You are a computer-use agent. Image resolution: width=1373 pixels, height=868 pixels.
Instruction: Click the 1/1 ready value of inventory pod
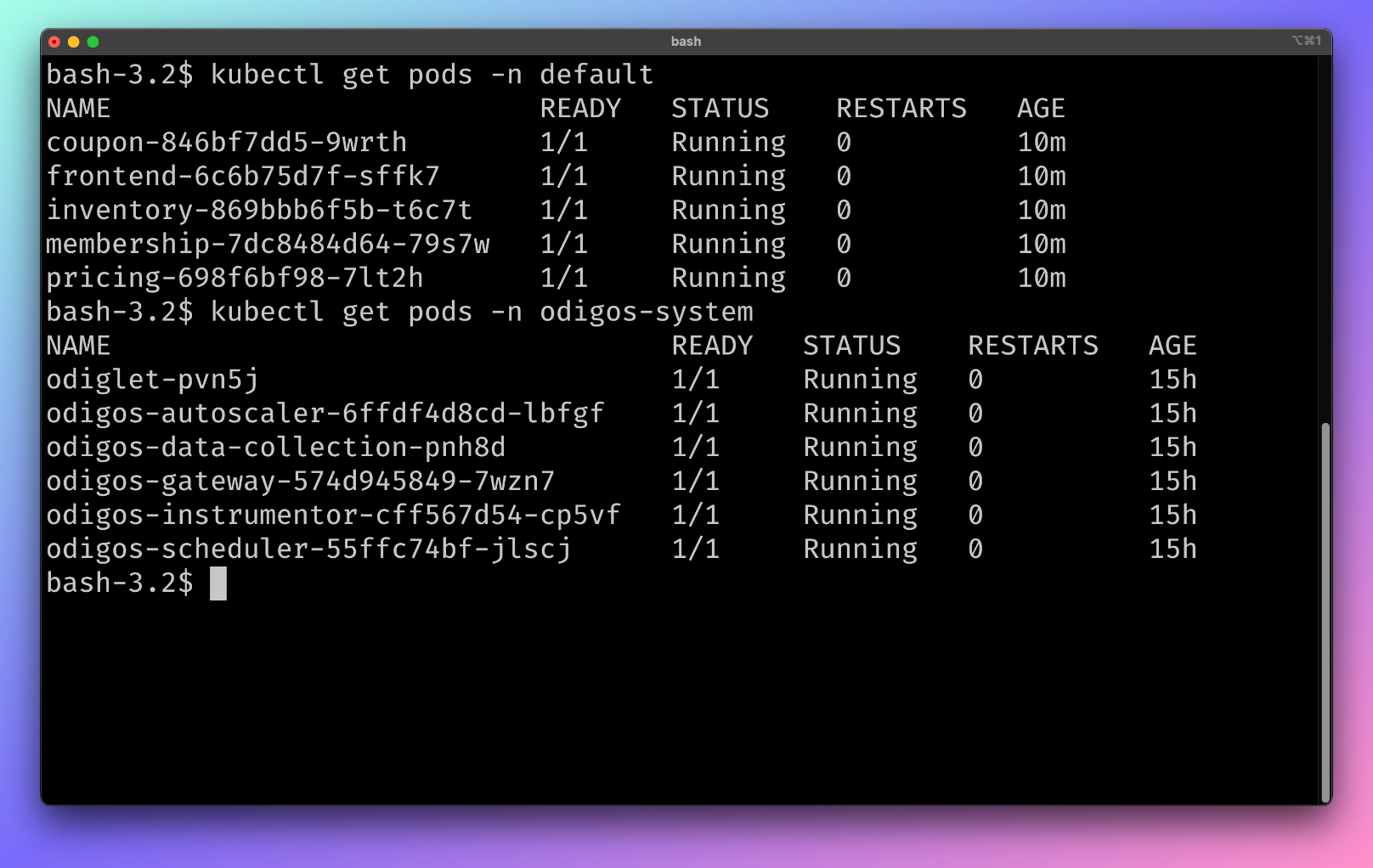tap(564, 211)
